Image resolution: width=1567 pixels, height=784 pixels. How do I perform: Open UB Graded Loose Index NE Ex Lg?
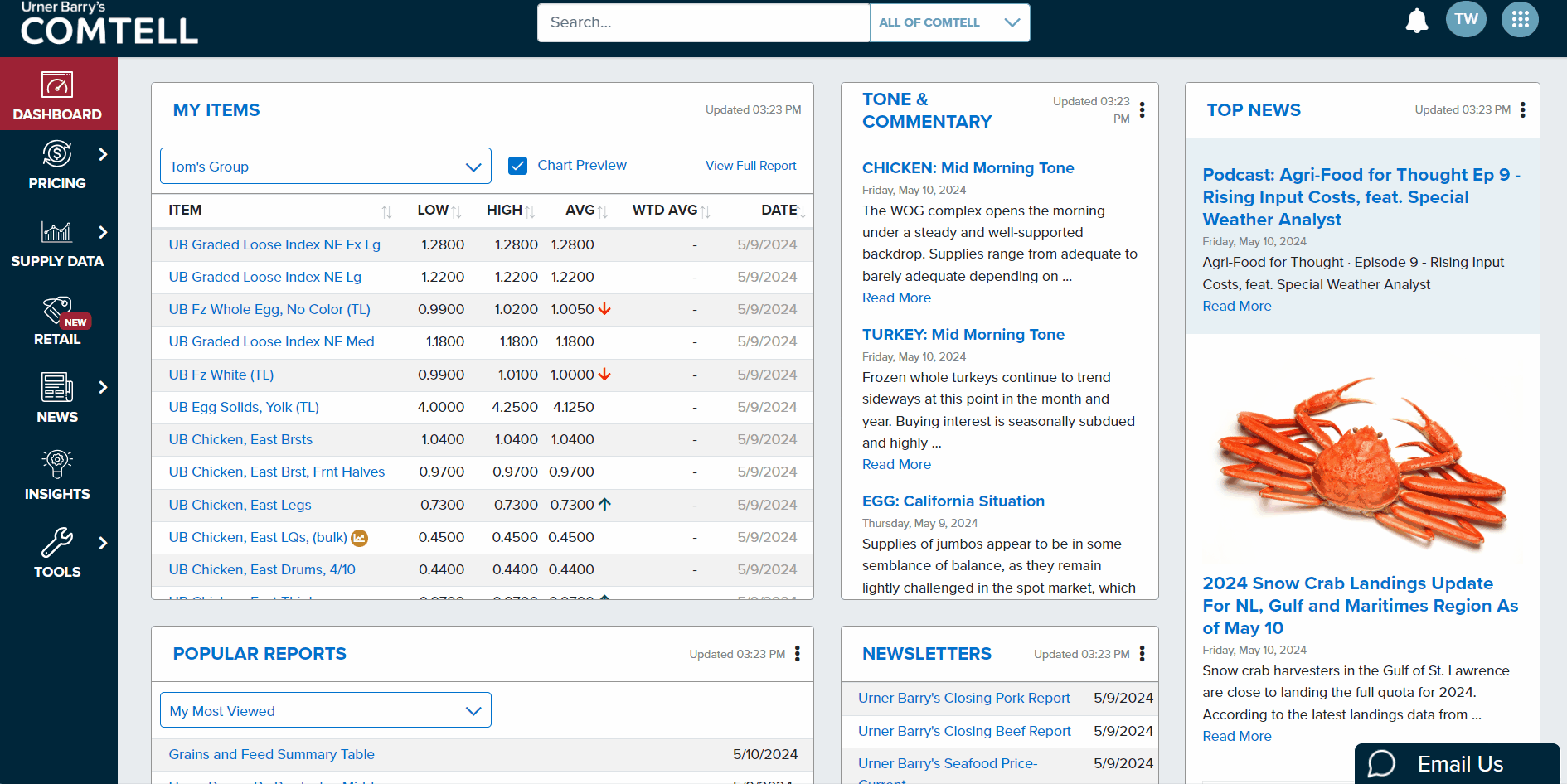pos(274,244)
